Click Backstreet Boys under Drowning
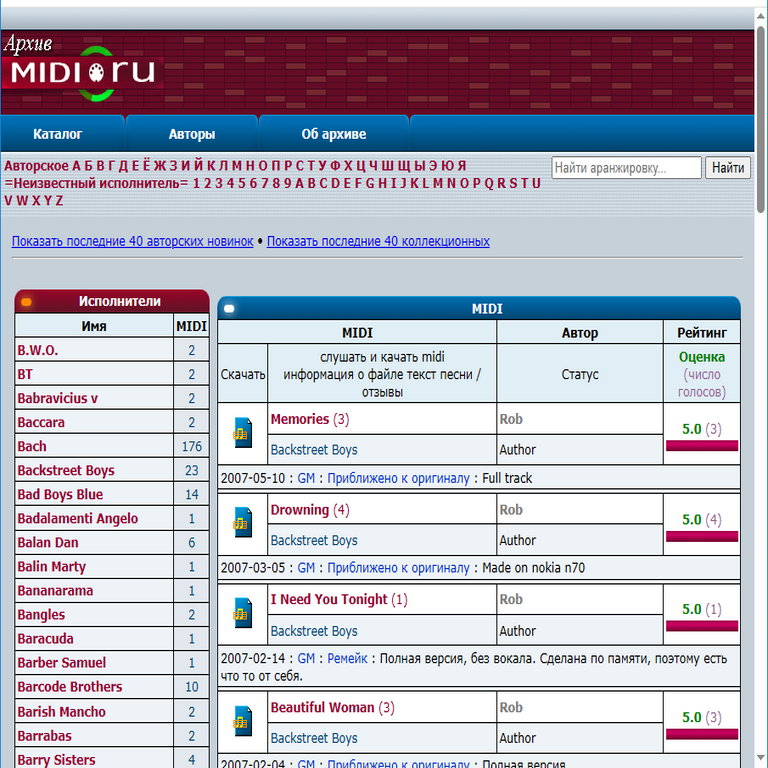Viewport: 768px width, 768px height. click(x=314, y=540)
